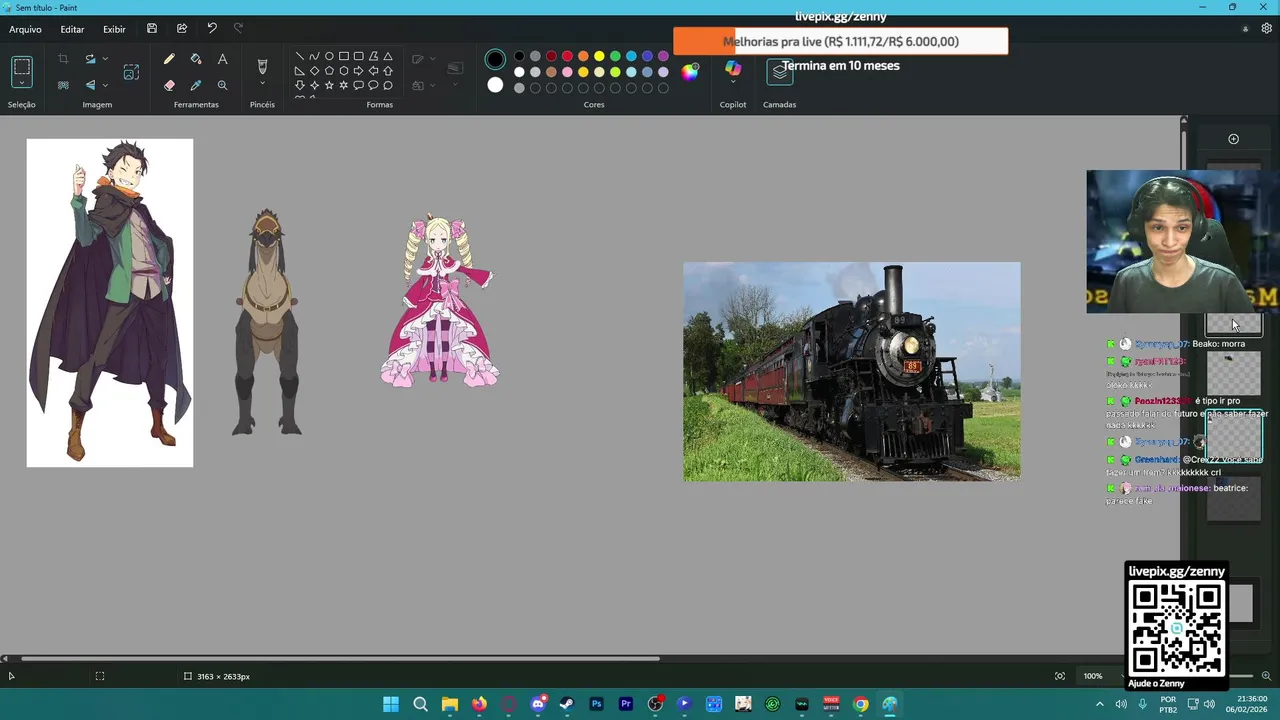Click the train photo on canvas

[x=852, y=372]
